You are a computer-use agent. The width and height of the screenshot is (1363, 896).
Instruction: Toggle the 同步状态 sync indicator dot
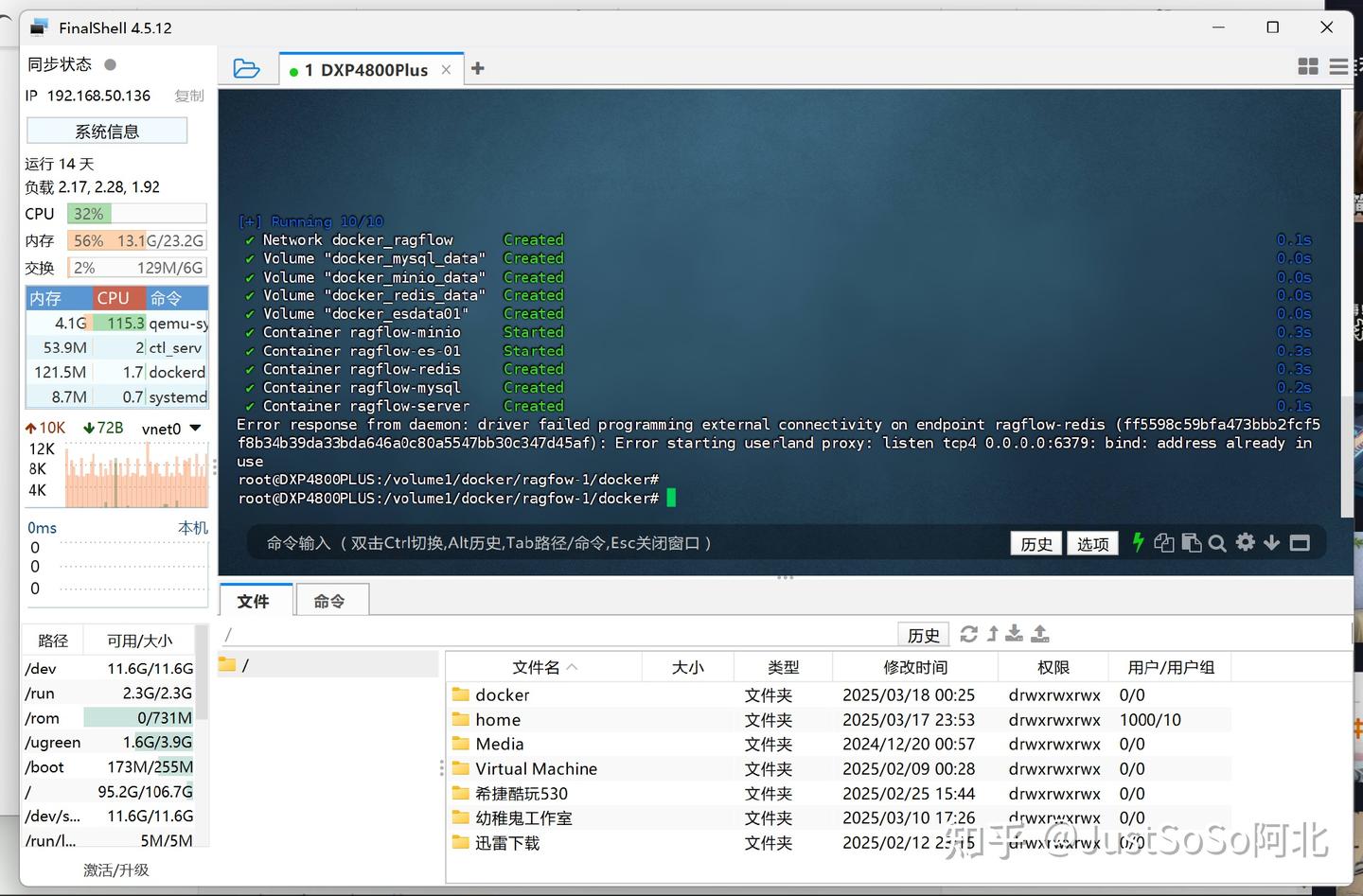point(109,64)
